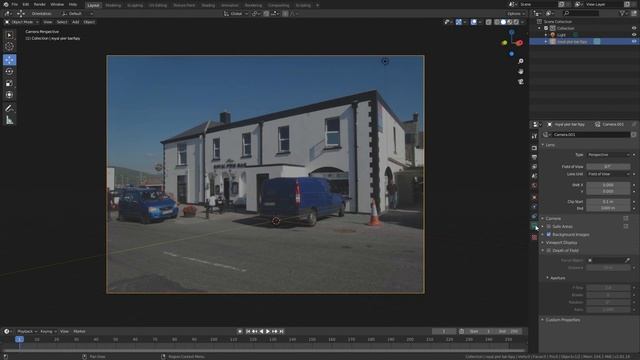Open the timeline Keying menu

48,331
